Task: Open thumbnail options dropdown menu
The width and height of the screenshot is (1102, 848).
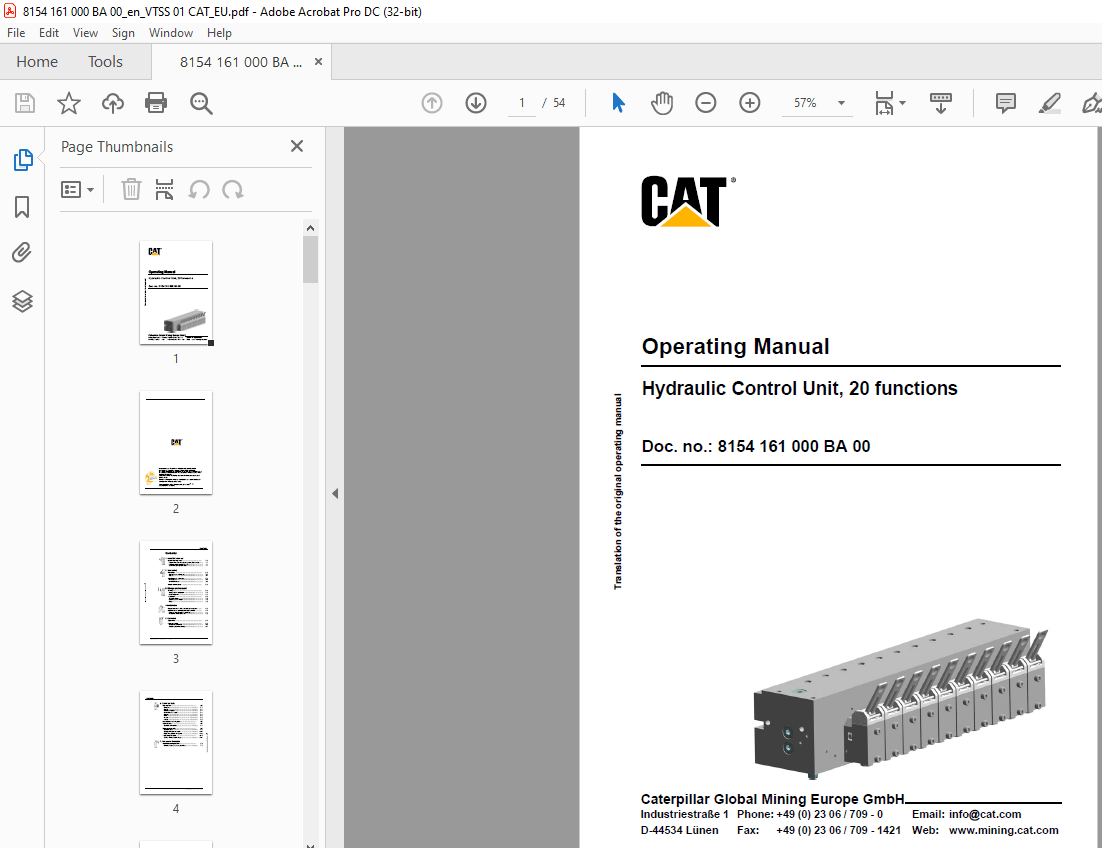Action: tap(77, 190)
